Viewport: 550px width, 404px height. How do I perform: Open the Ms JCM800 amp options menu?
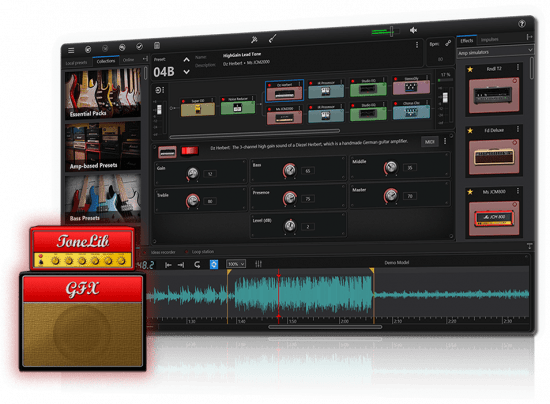tap(518, 191)
